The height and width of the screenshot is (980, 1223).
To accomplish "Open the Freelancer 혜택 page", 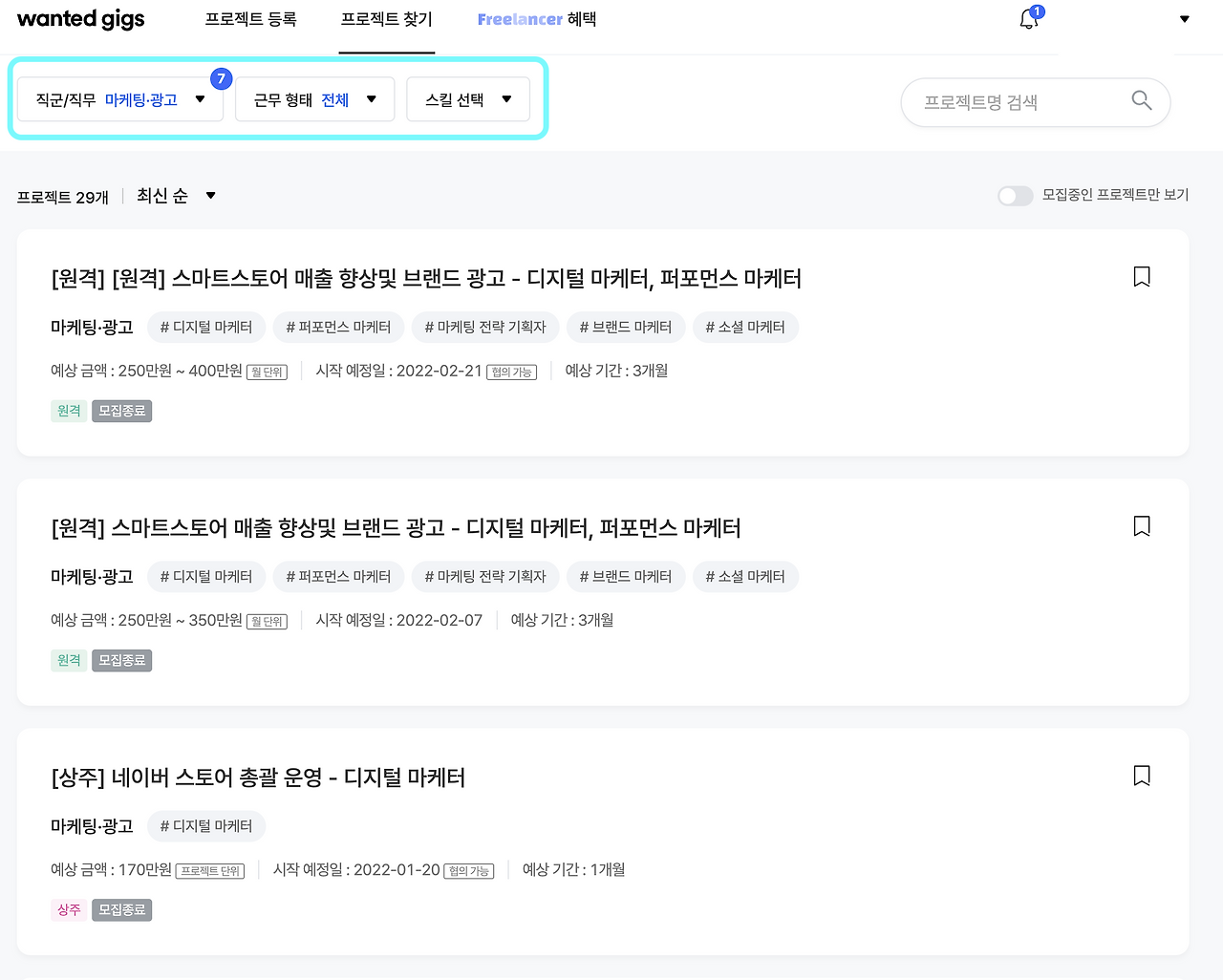I will click(x=537, y=18).
